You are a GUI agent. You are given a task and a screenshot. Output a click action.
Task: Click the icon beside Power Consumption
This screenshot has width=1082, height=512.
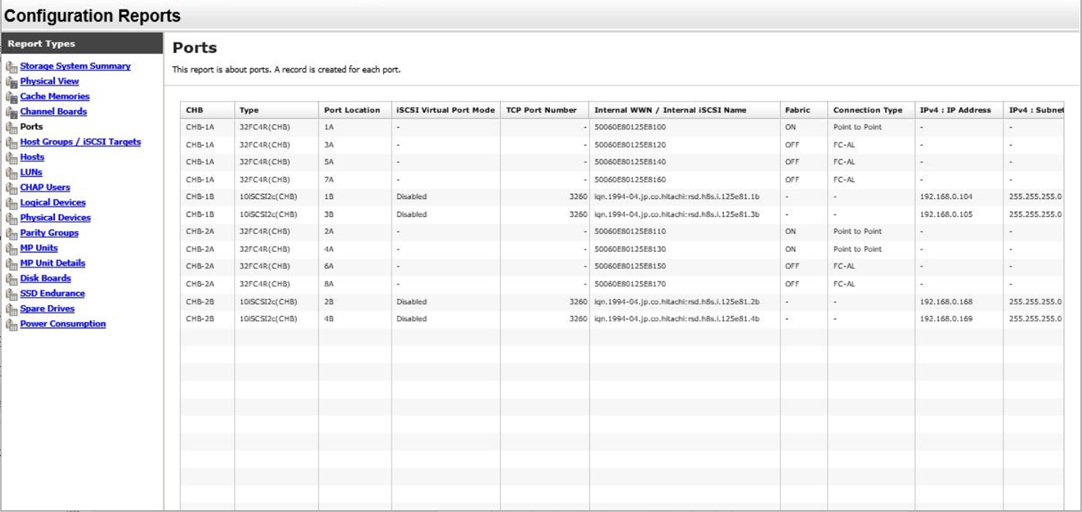click(x=12, y=324)
